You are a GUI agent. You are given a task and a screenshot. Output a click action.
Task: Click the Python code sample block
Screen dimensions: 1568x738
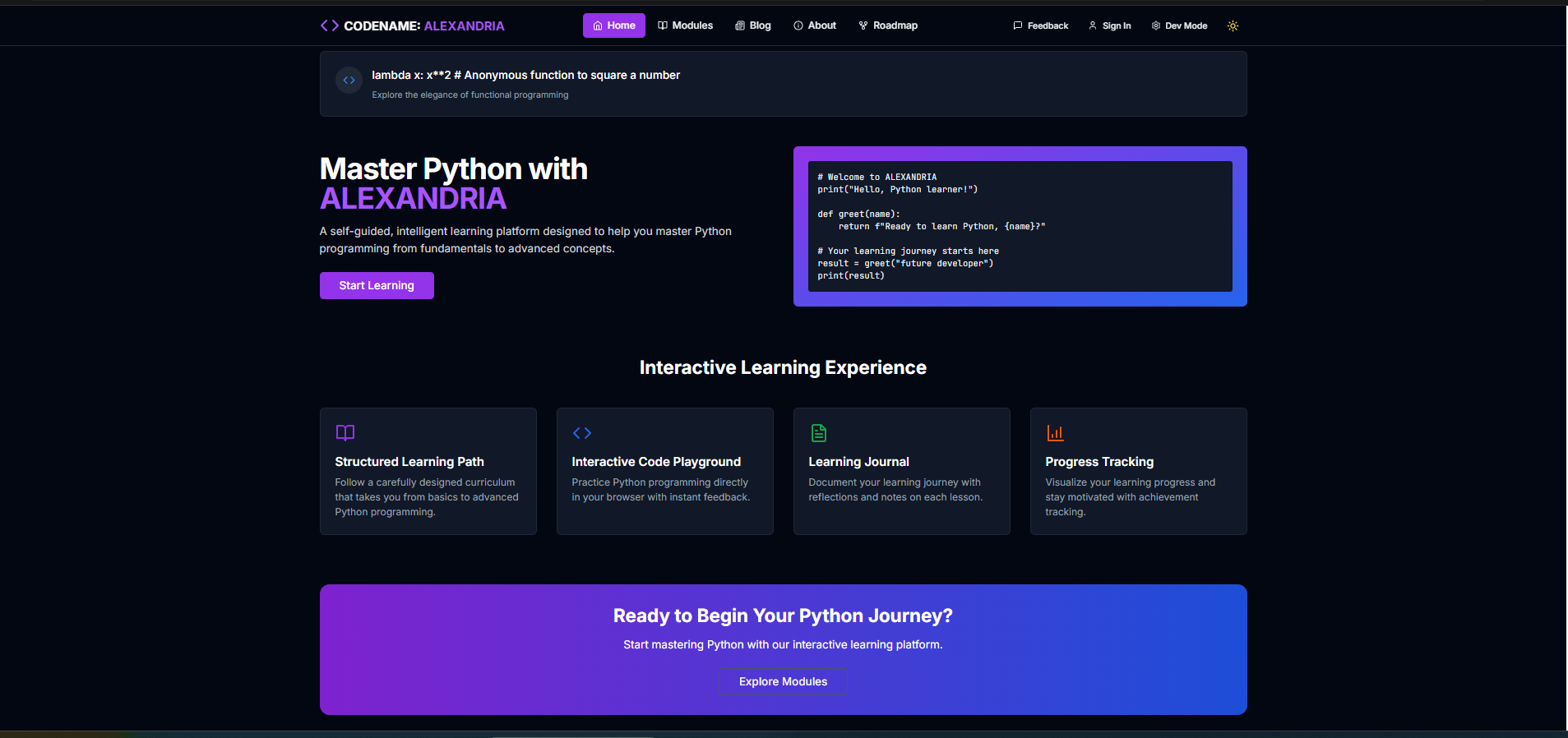[1020, 226]
